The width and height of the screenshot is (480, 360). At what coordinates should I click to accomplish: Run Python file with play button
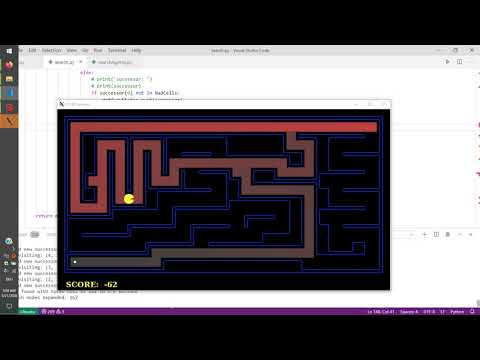pyautogui.click(x=447, y=62)
